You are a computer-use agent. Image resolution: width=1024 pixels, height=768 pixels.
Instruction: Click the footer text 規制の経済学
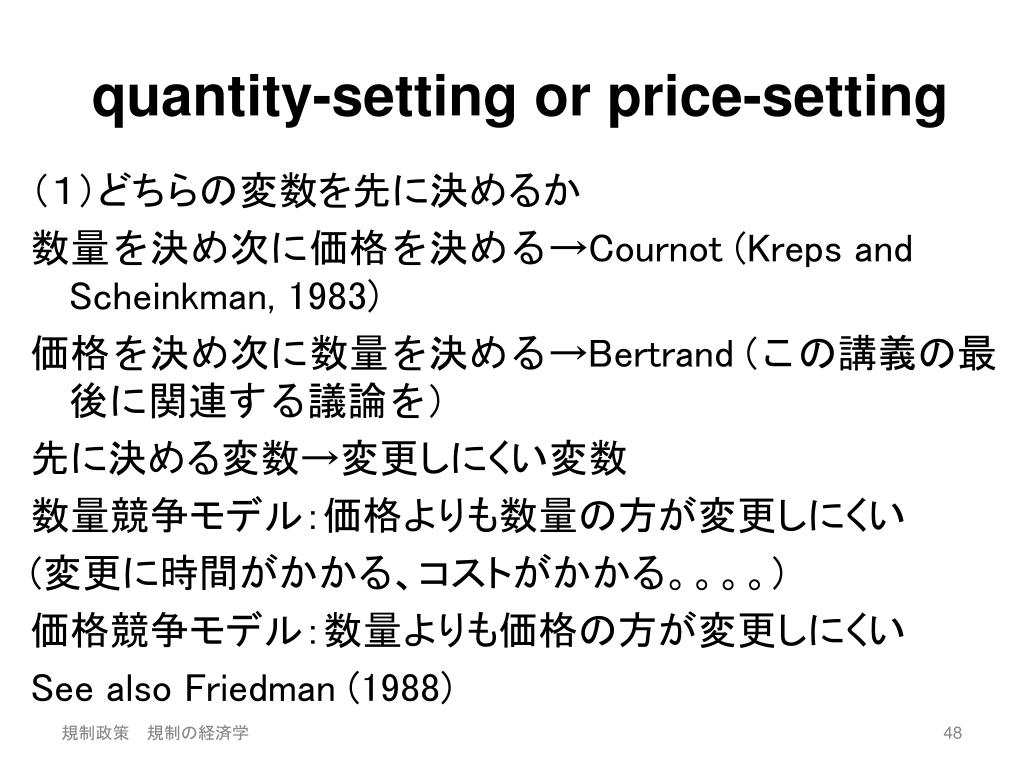tap(198, 733)
